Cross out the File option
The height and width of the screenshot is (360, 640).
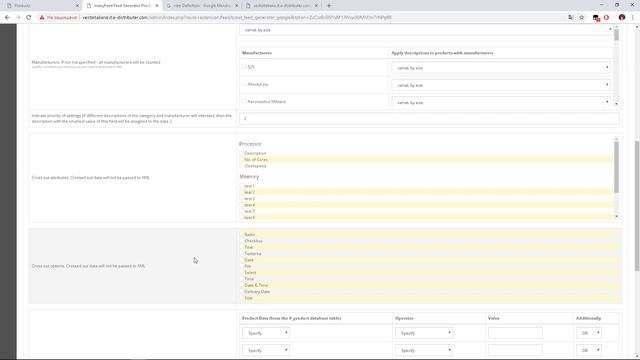242,266
